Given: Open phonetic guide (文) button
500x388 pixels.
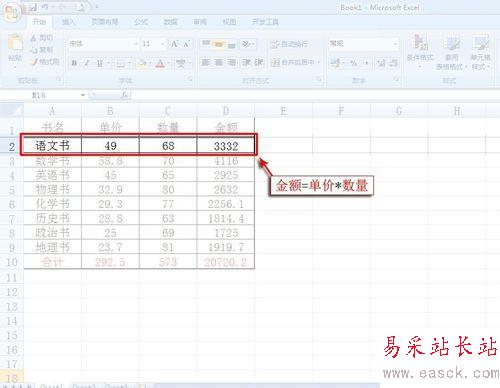Looking at the screenshot, I should 181,63.
